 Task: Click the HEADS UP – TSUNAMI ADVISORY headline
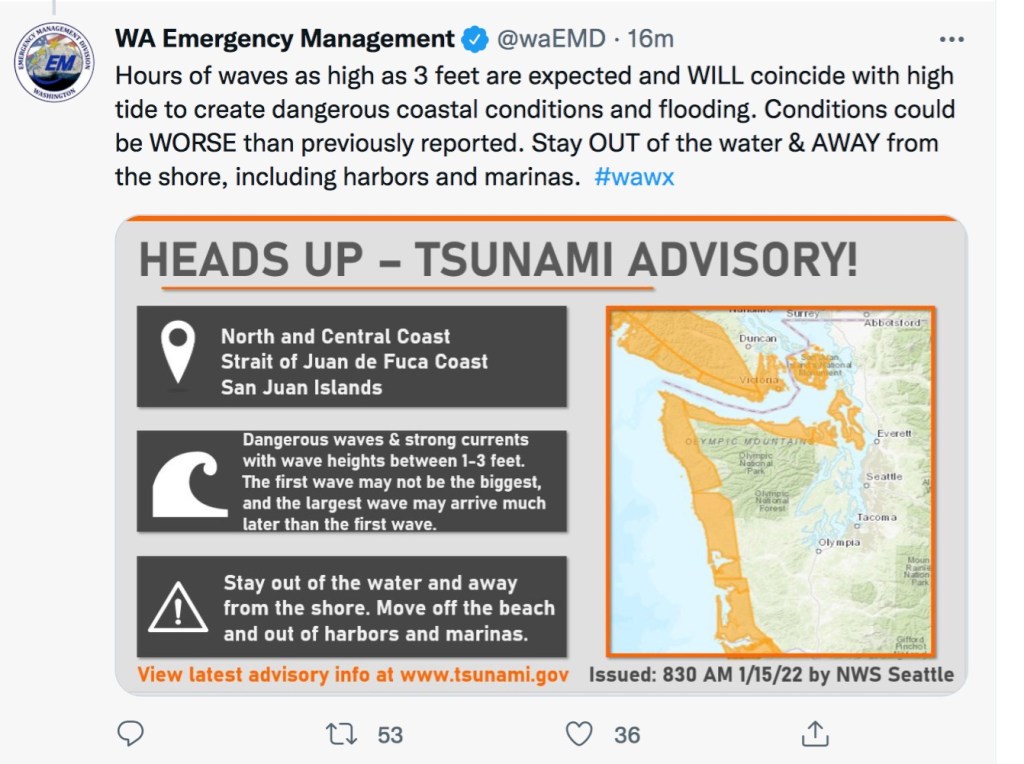coord(498,261)
